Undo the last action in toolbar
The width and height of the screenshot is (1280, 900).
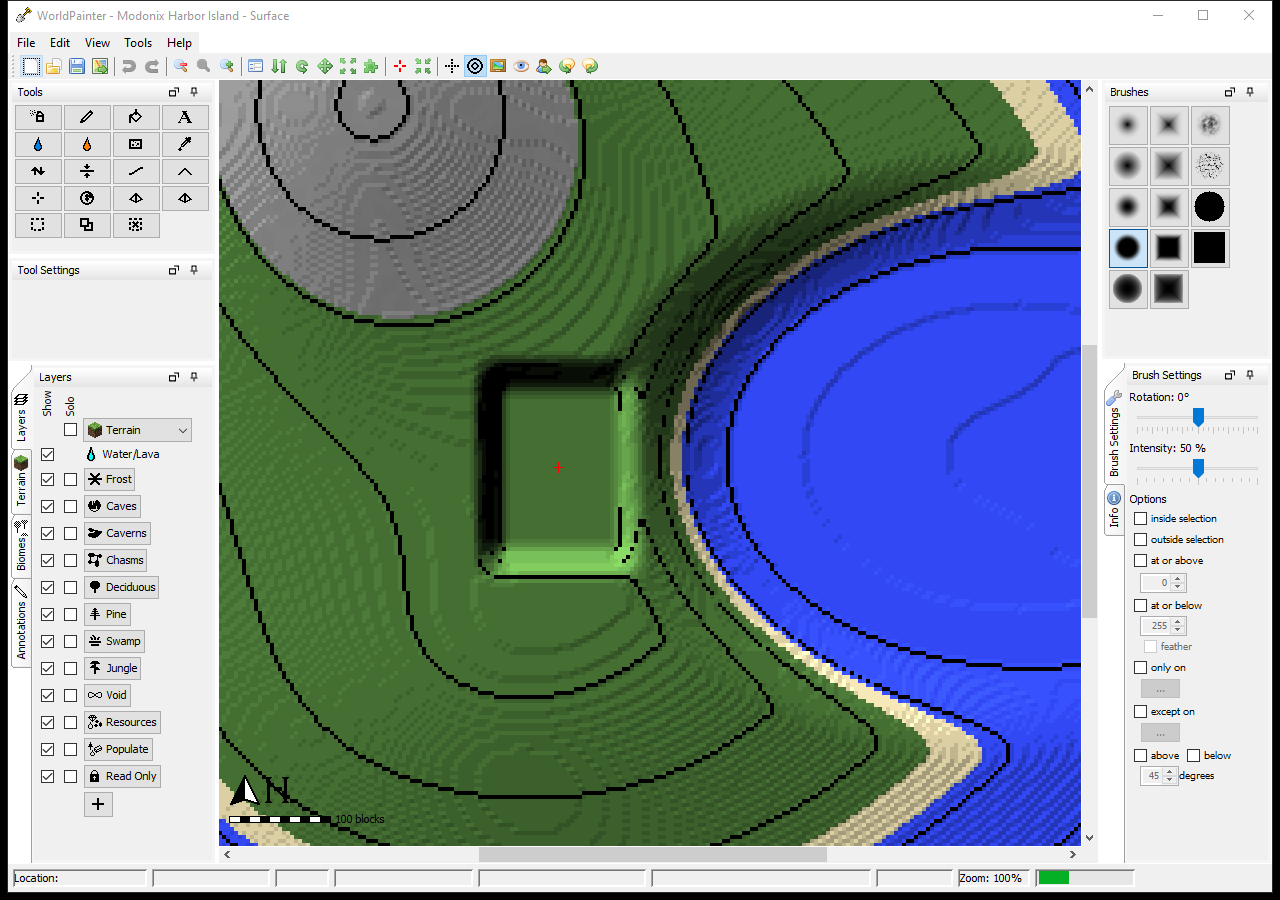click(x=128, y=66)
